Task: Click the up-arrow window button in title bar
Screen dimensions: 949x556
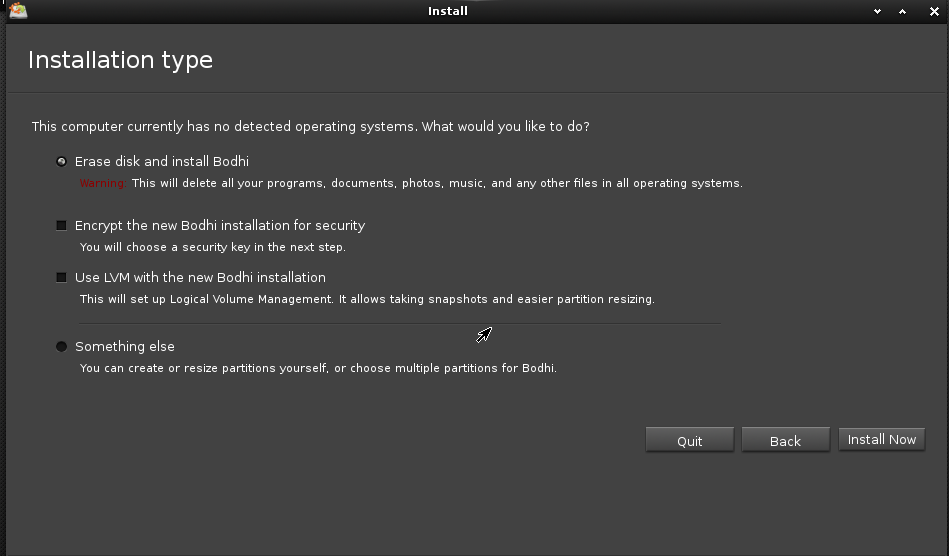Action: pos(902,11)
